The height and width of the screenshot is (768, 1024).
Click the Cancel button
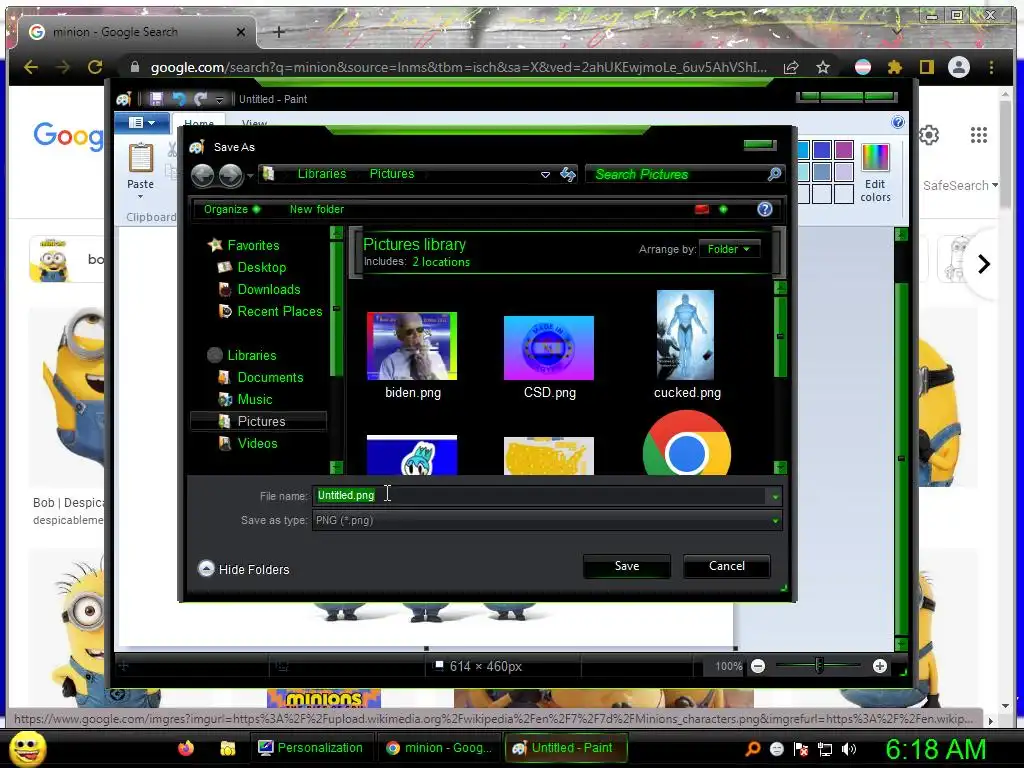click(727, 566)
